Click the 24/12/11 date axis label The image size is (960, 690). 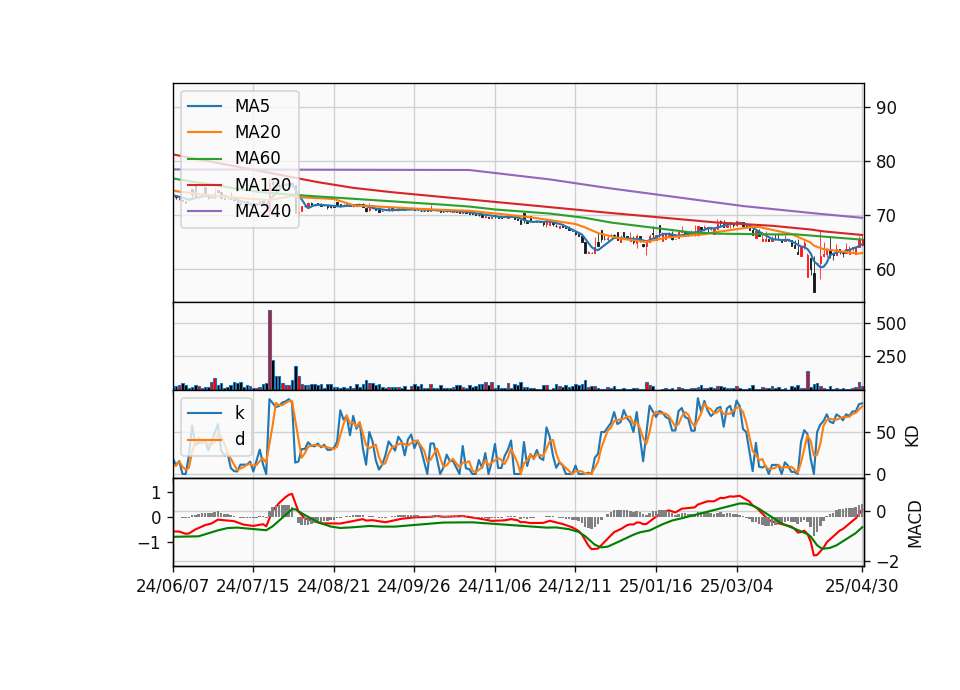tap(575, 586)
